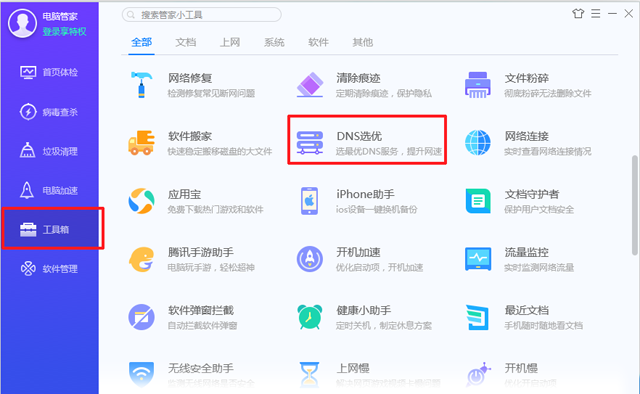Click the 文件粉碎 title text

[x=527, y=78]
